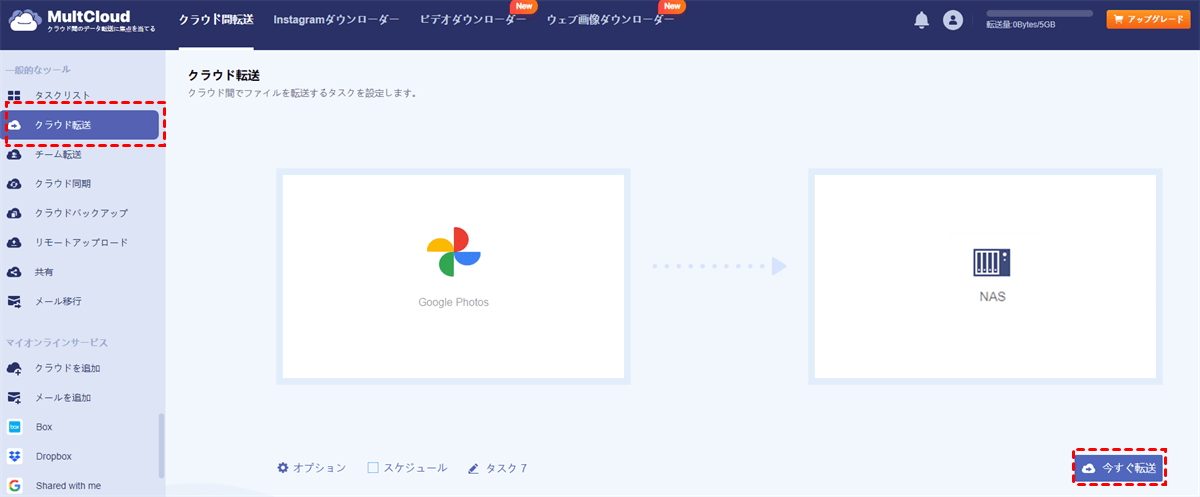
Task: Open リモートアップロード sidebar entry
Action: tap(82, 243)
